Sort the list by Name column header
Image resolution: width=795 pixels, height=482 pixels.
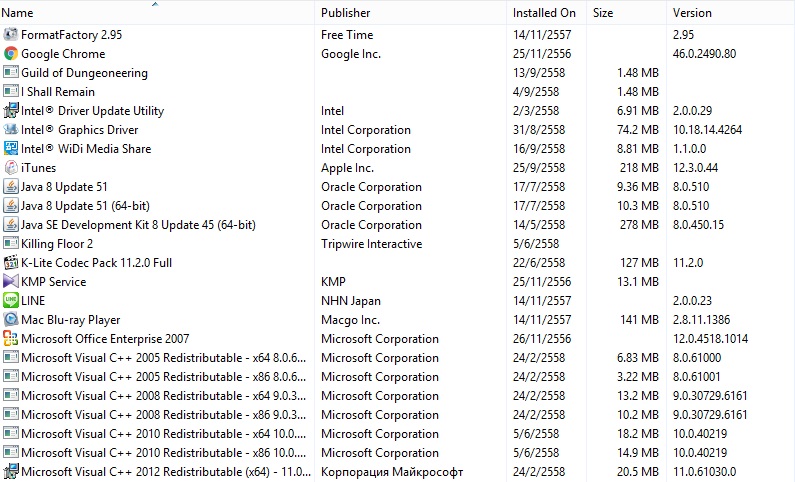tap(157, 13)
